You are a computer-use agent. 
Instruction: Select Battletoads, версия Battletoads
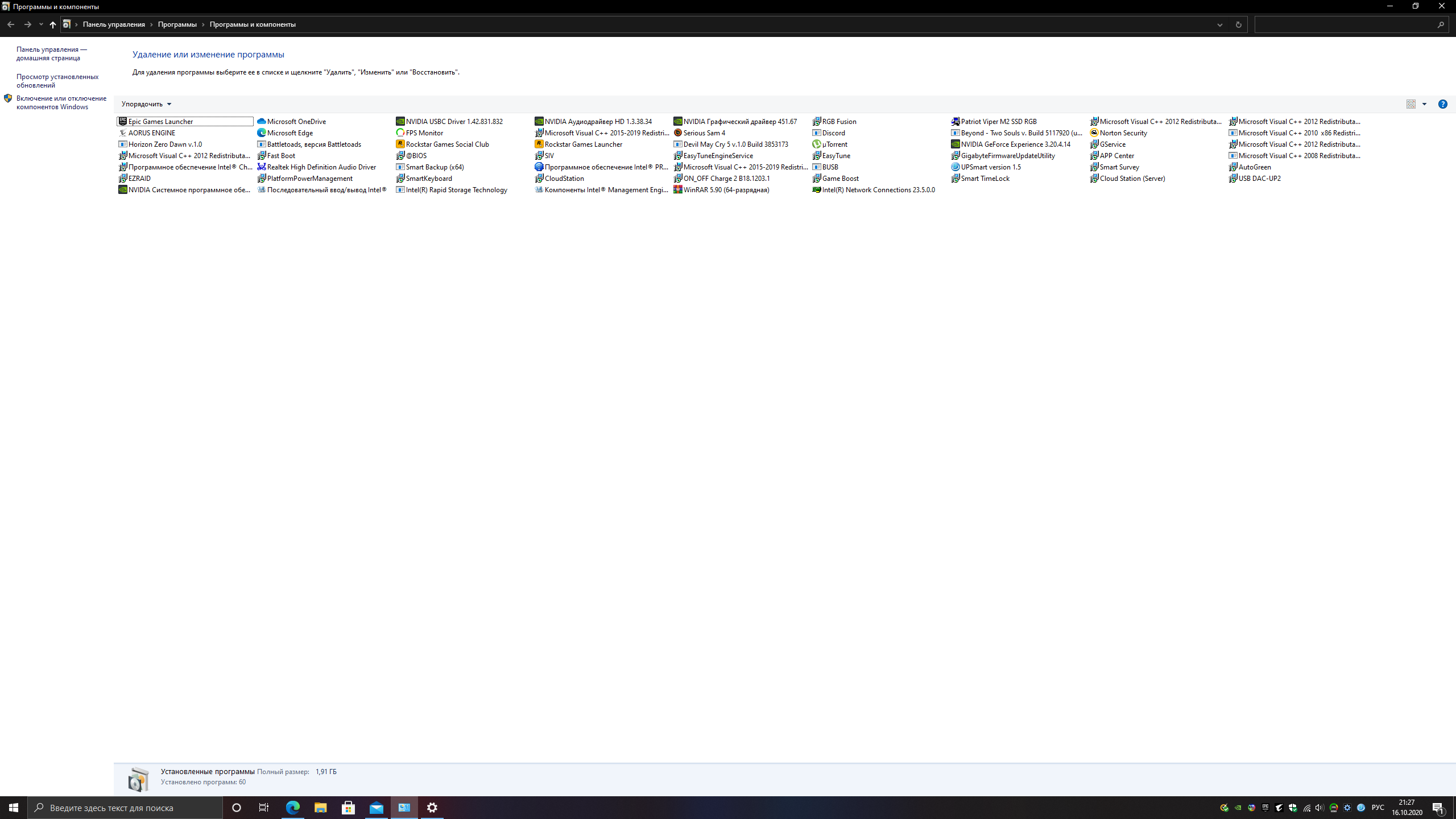309,144
